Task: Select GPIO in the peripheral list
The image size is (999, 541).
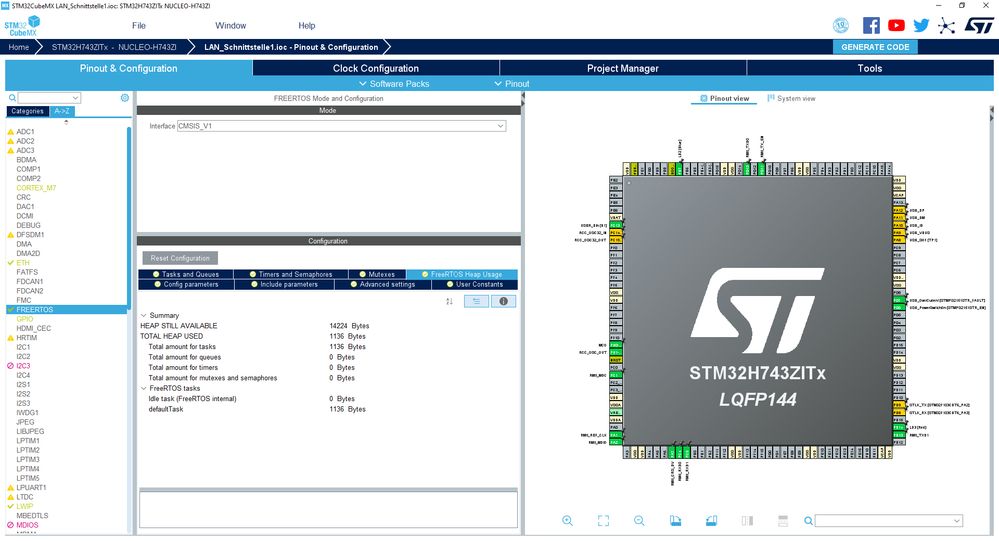Action: pos(24,319)
